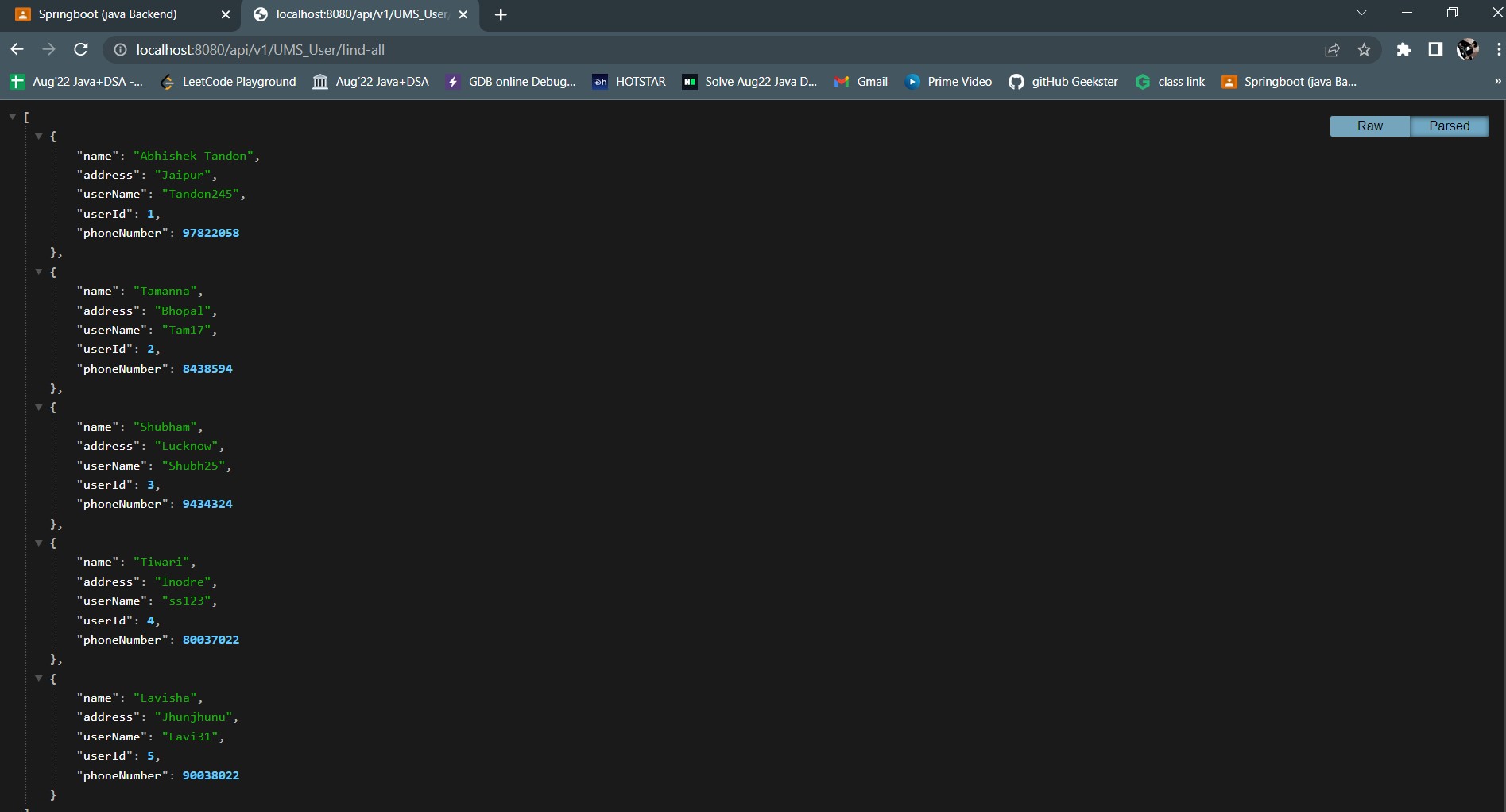Screen dimensions: 1506x812
Task: Click the extensions puzzle icon
Action: tap(1403, 49)
